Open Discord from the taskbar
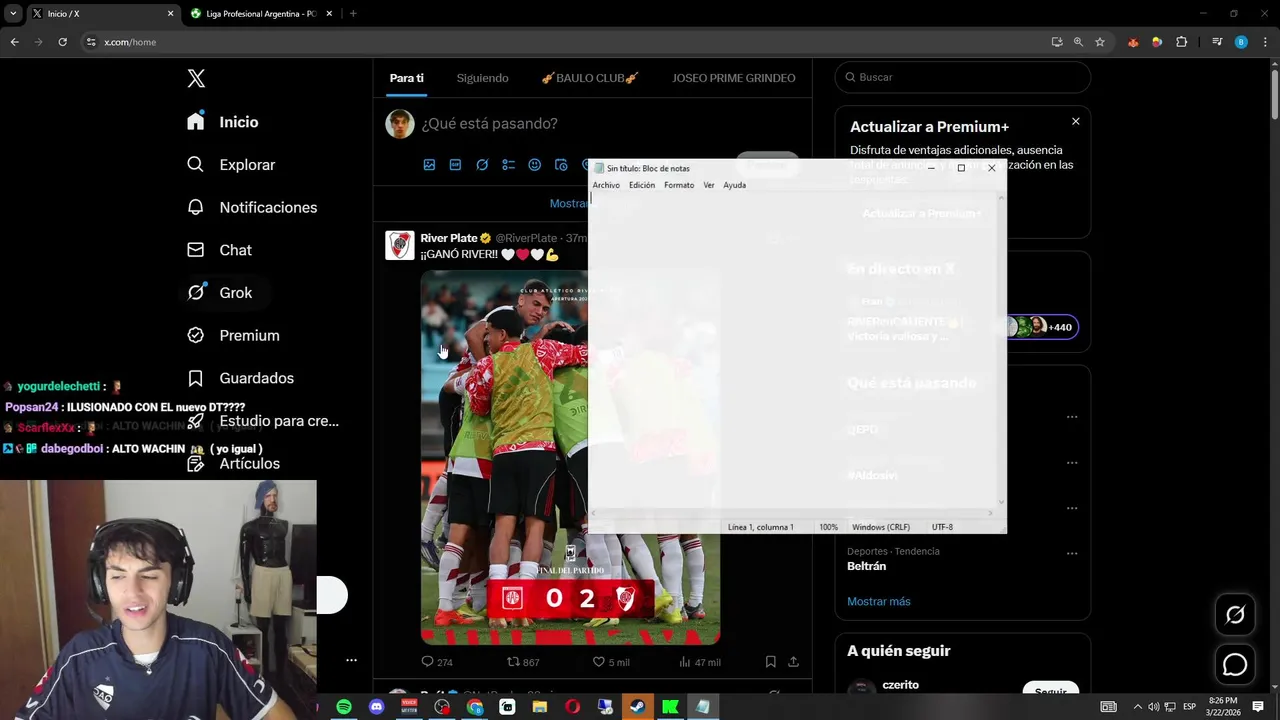Viewport: 1280px width, 720px height. 376,707
